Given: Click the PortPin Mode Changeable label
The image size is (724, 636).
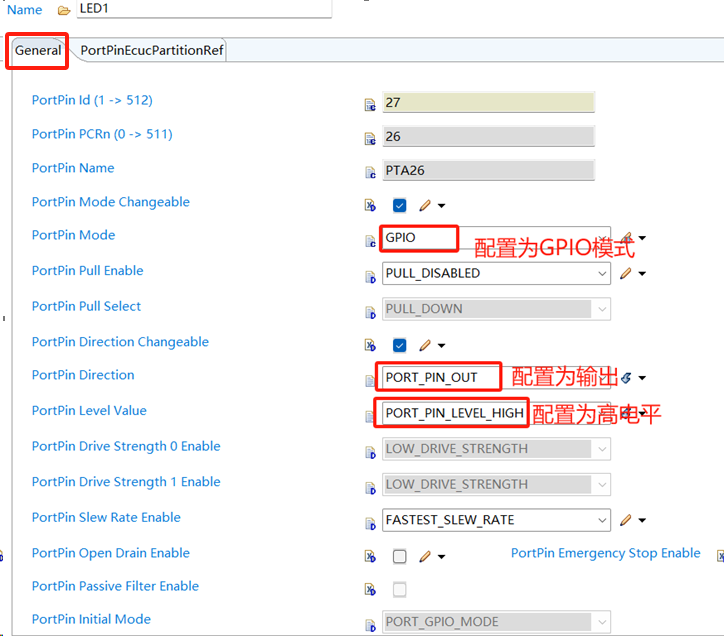Looking at the screenshot, I should pos(111,202).
